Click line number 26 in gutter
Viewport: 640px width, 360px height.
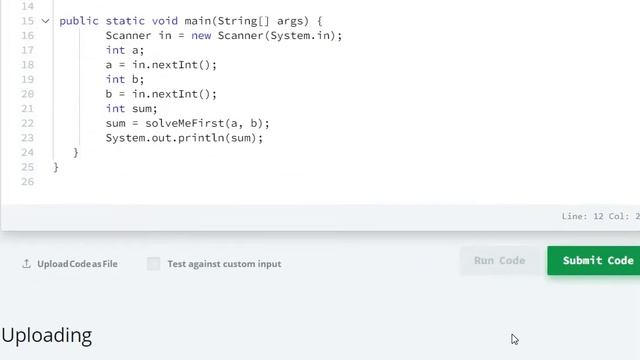[27, 182]
